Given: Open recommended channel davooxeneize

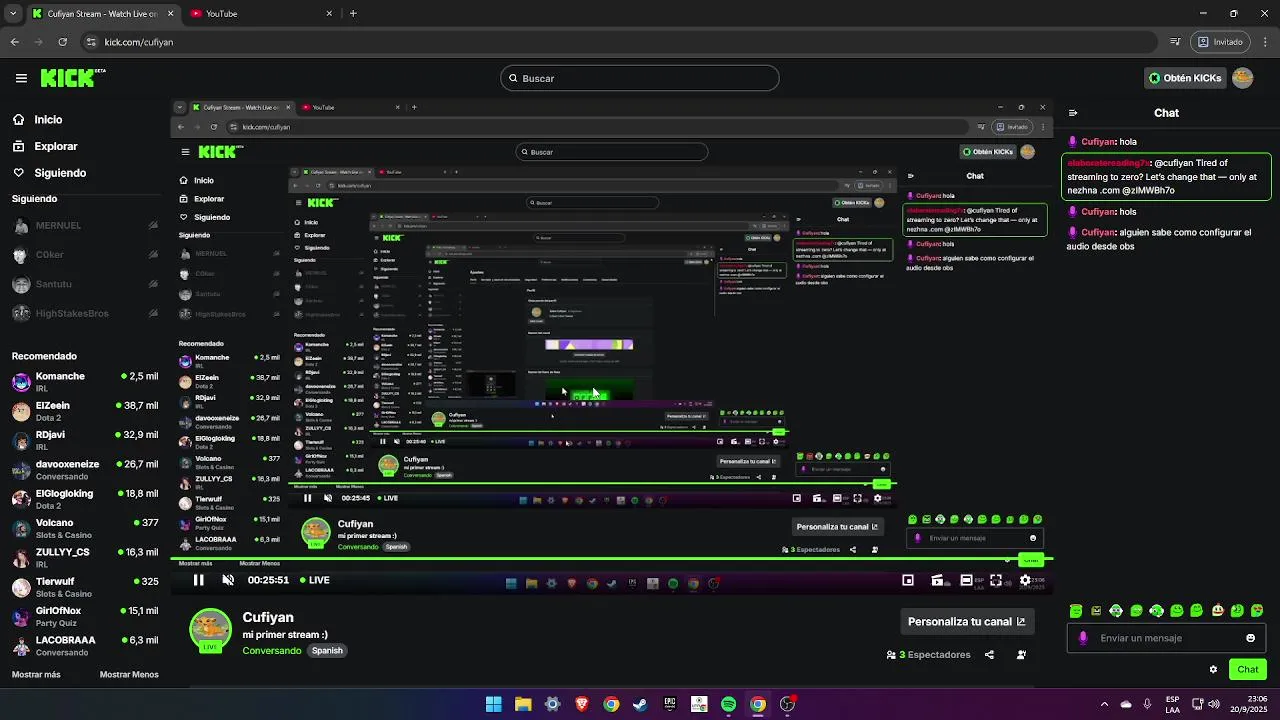Looking at the screenshot, I should [85, 470].
